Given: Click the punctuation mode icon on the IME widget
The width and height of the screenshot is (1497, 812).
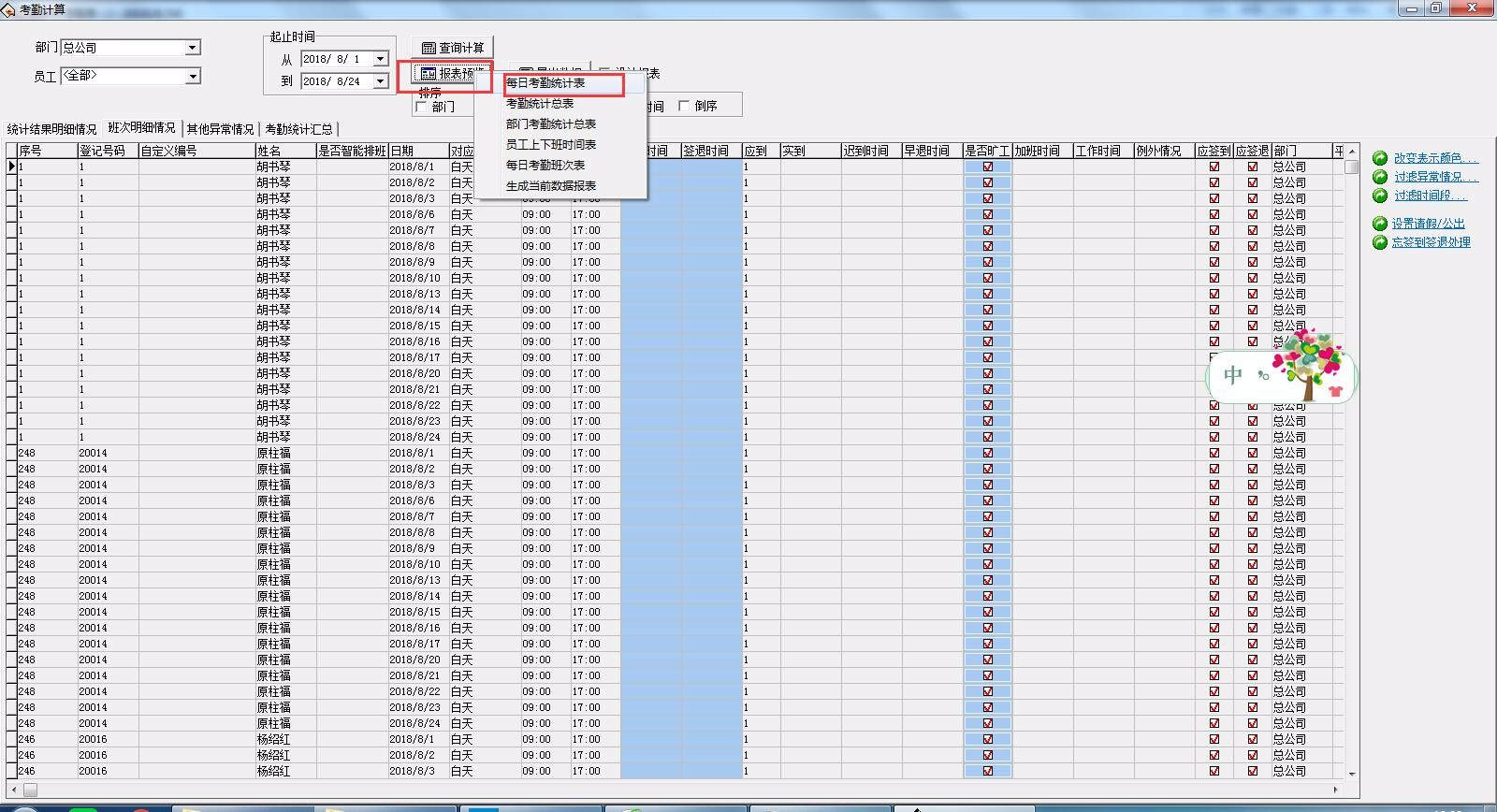Looking at the screenshot, I should (x=1264, y=375).
